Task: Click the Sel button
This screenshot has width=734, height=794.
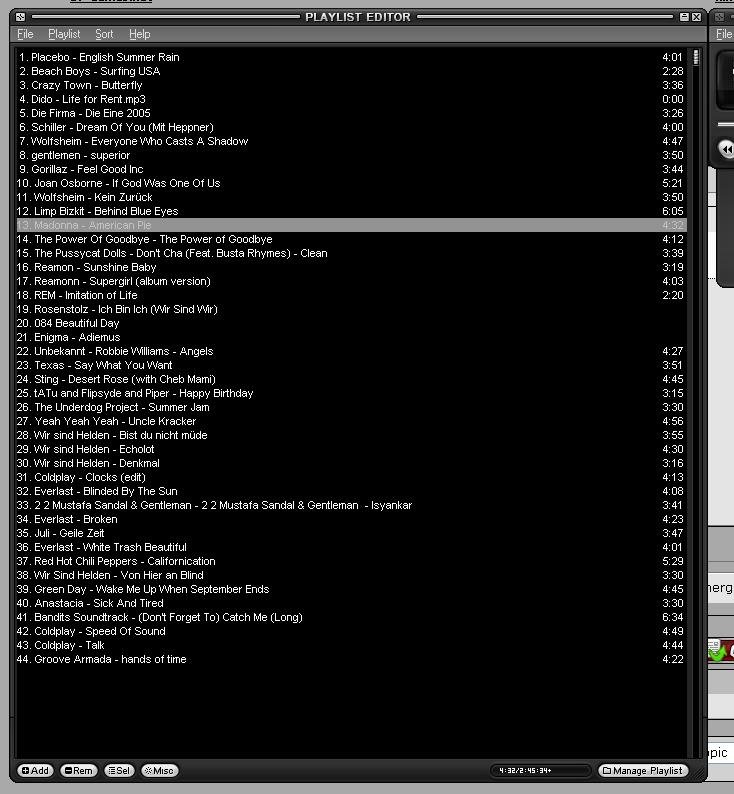Action: click(x=119, y=770)
